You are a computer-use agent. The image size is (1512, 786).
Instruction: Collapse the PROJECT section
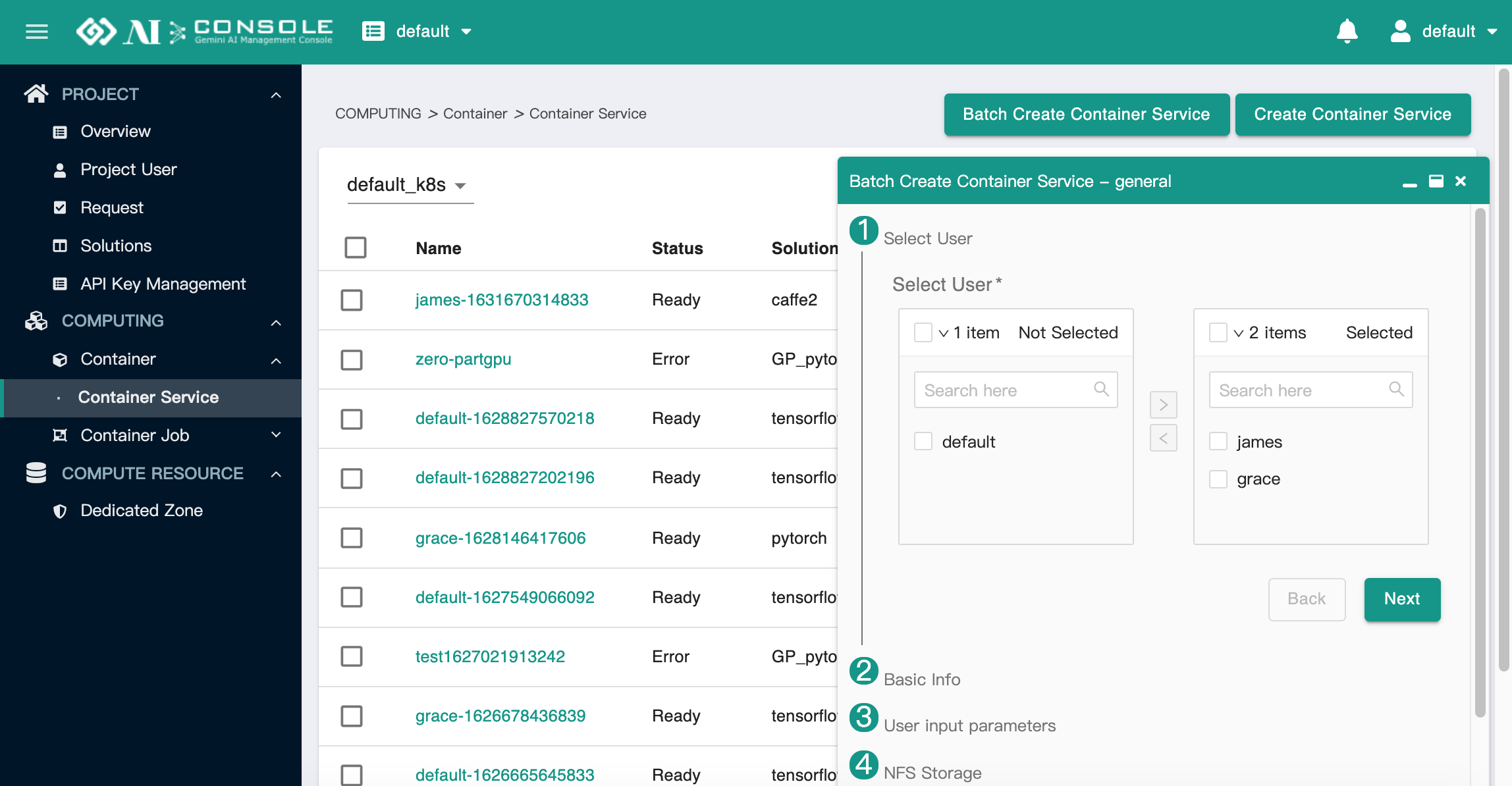click(277, 95)
